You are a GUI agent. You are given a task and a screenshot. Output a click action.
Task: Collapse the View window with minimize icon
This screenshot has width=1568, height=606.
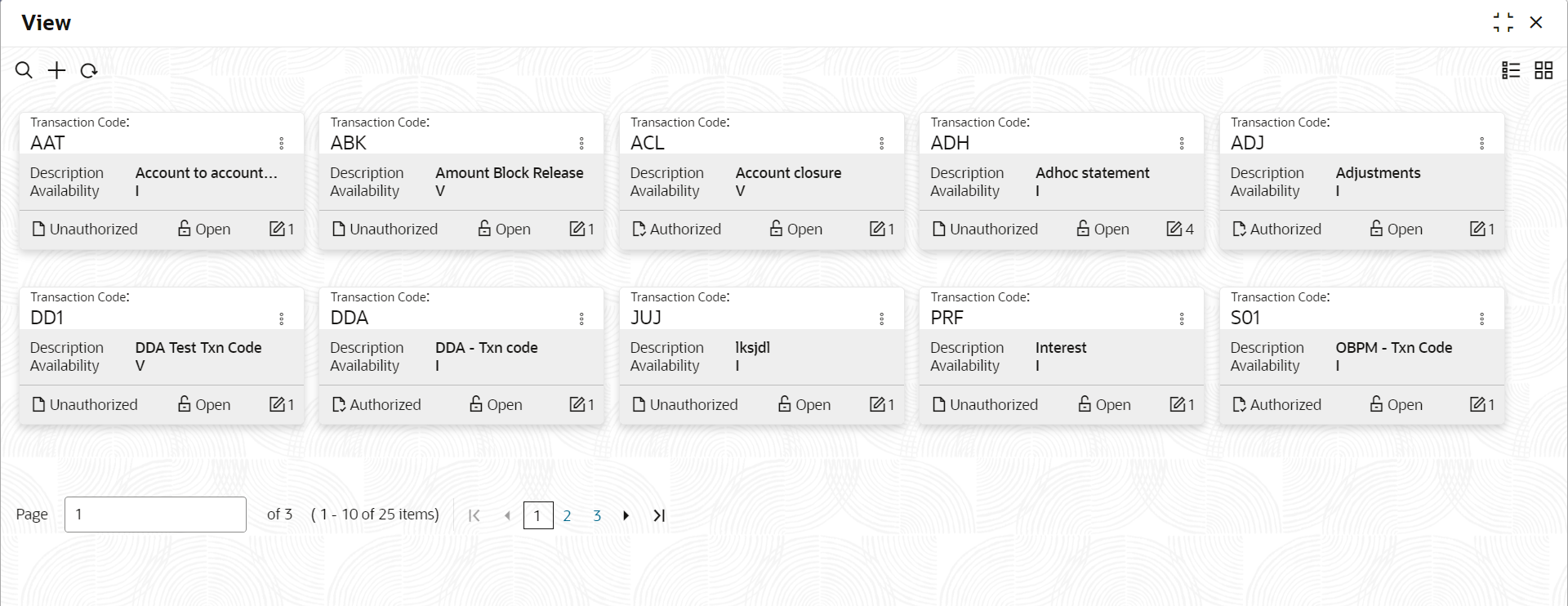coord(1503,22)
